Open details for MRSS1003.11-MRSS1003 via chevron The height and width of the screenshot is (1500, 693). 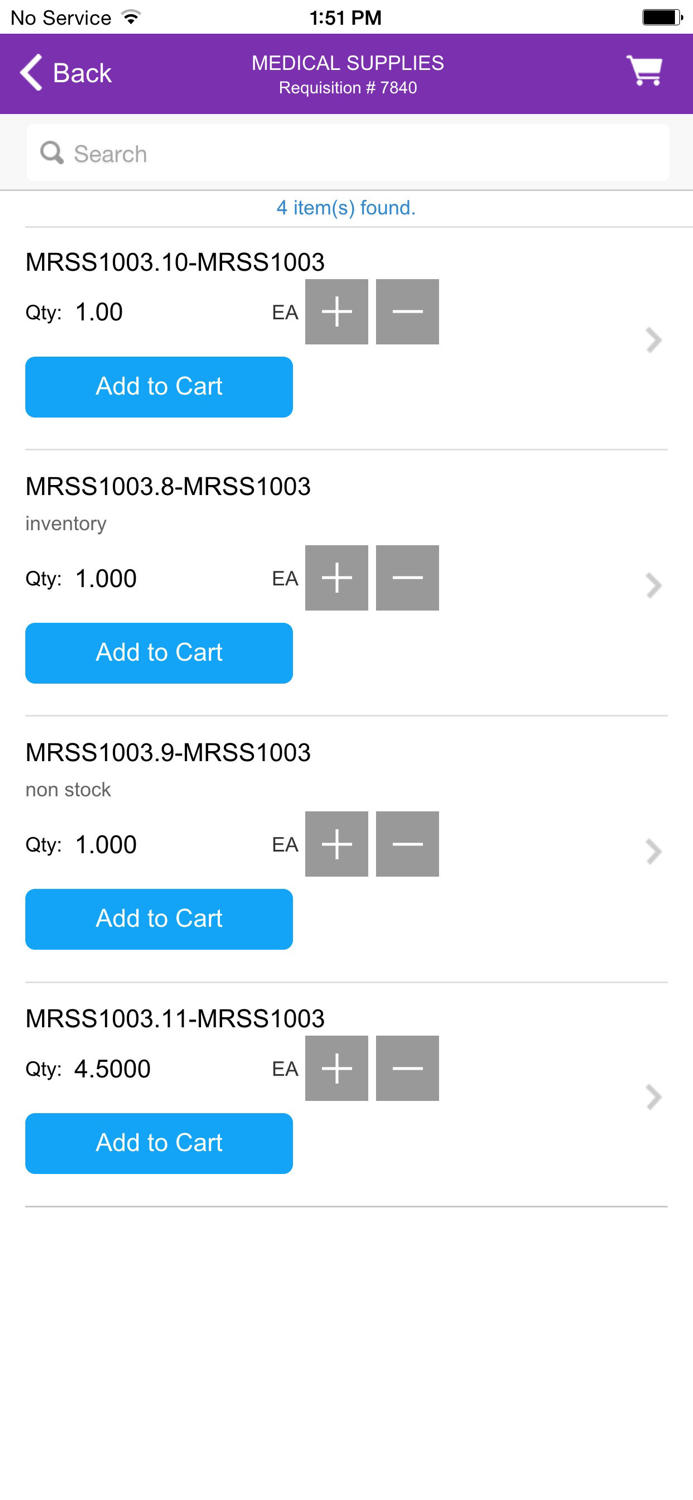coord(654,1097)
